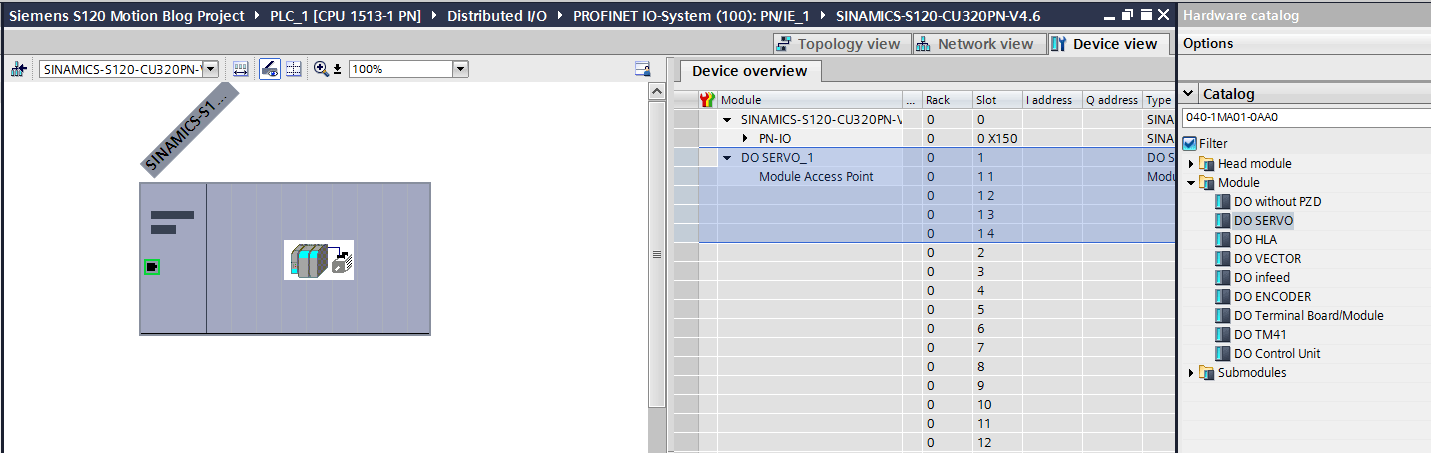The image size is (1431, 453).
Task: Select the DO SERVO_1 module row text
Action: point(777,157)
